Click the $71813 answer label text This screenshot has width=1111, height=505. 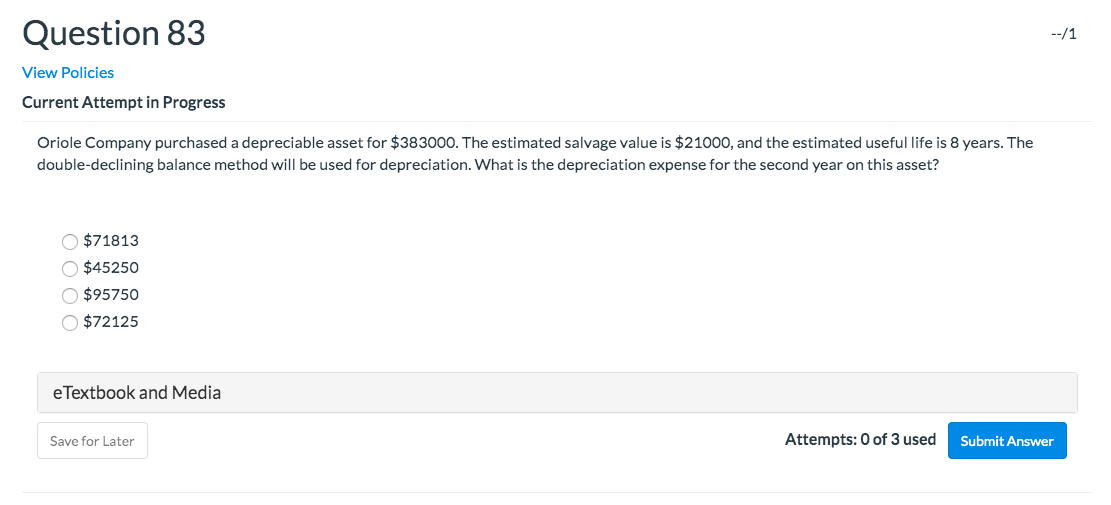(111, 240)
